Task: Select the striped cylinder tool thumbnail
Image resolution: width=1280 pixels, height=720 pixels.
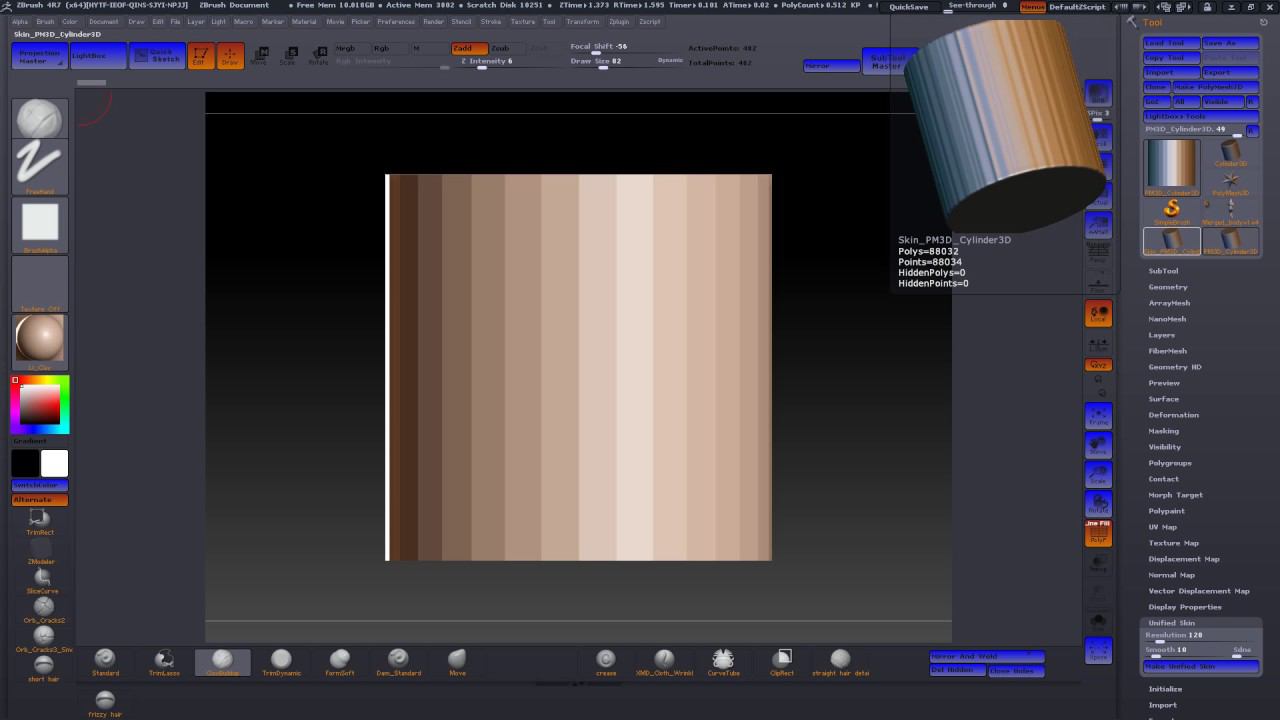Action: point(1171,164)
